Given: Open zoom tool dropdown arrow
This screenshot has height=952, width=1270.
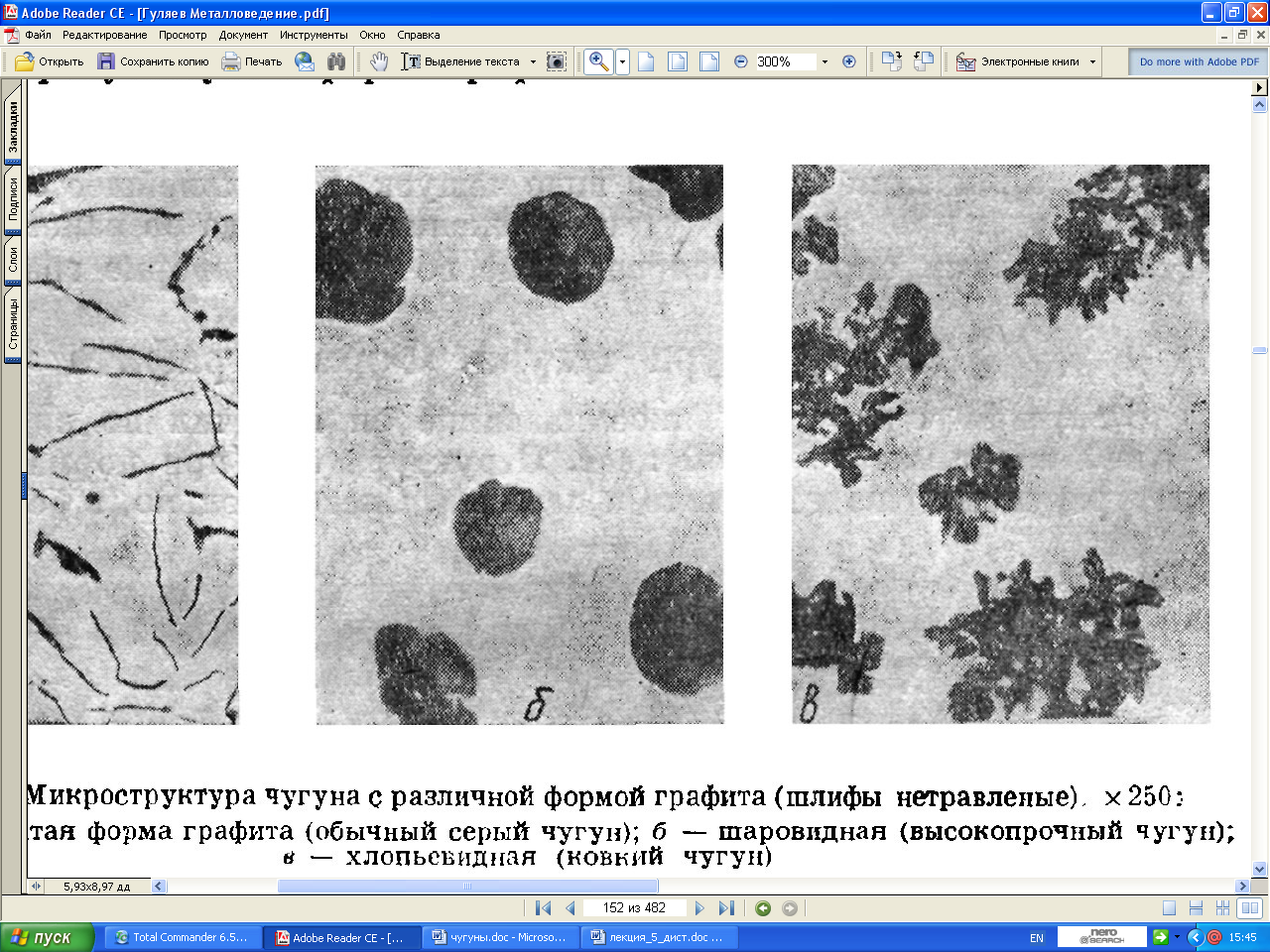Looking at the screenshot, I should (x=622, y=61).
